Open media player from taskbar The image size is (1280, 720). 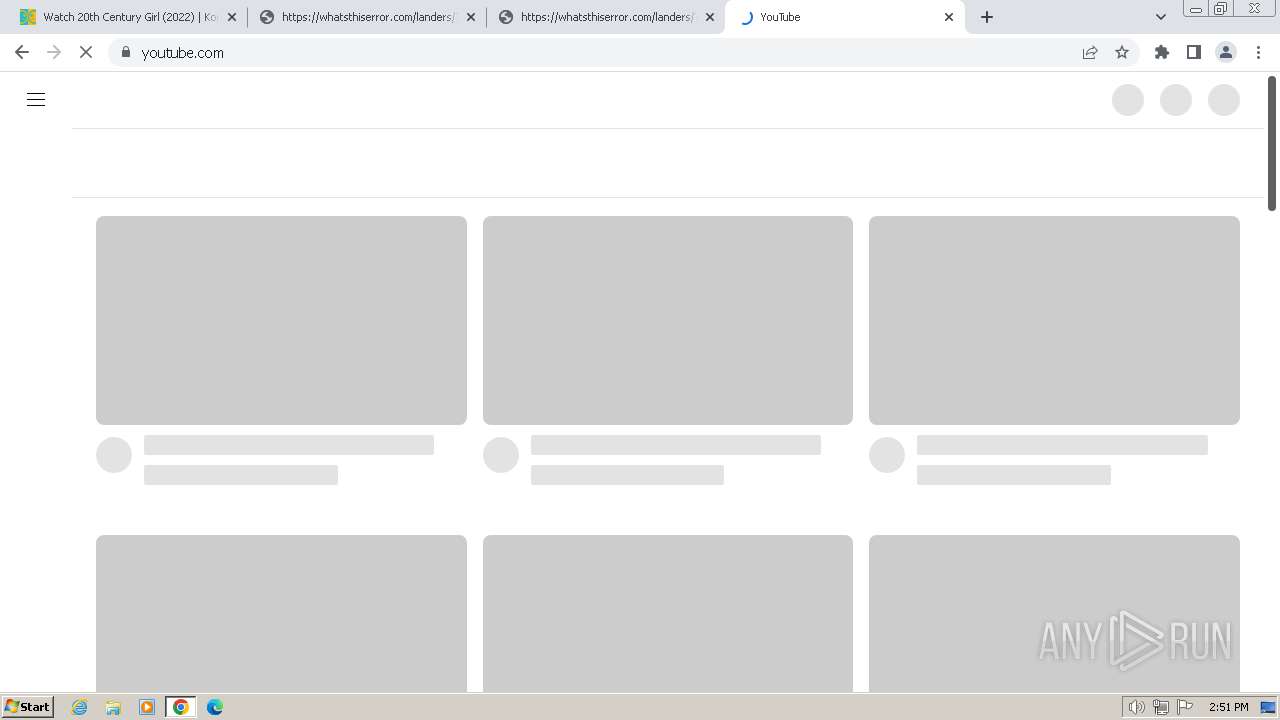coord(147,707)
